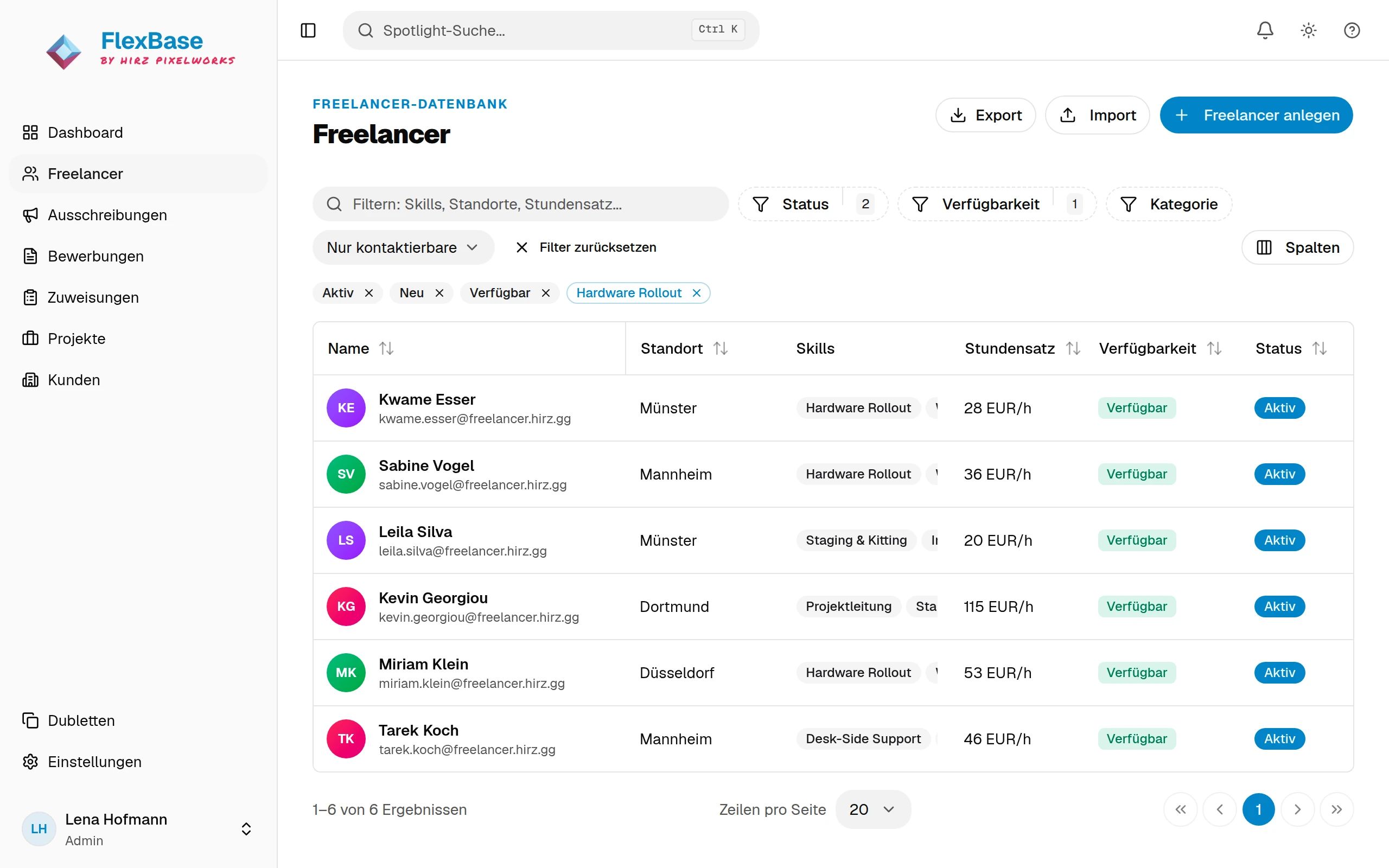This screenshot has height=868, width=1389.
Task: Go to the next page
Action: (x=1298, y=809)
